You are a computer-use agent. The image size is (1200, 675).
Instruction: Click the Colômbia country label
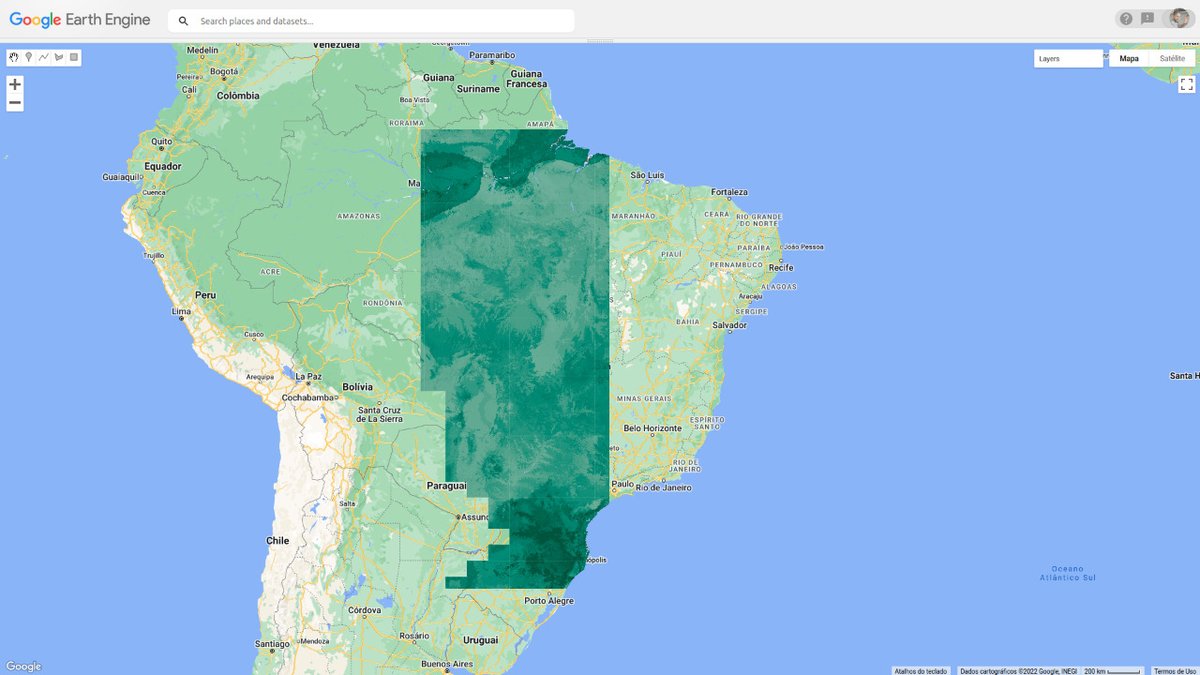pos(238,96)
